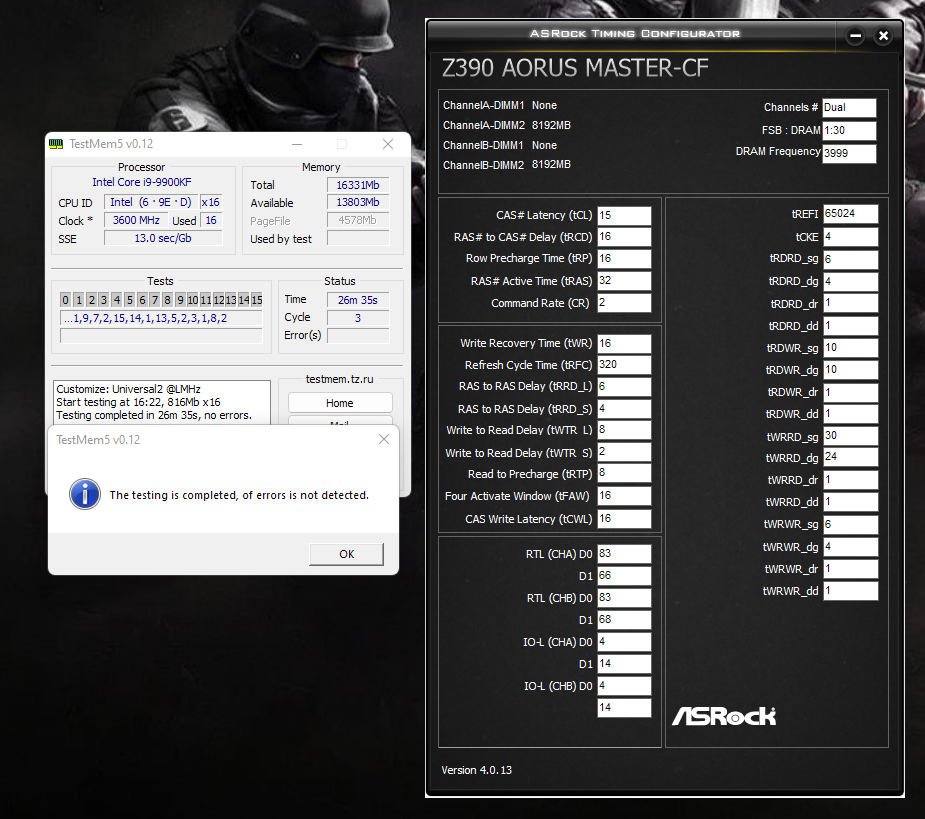Click the tRCD value field
The image size is (925, 819).
[624, 237]
